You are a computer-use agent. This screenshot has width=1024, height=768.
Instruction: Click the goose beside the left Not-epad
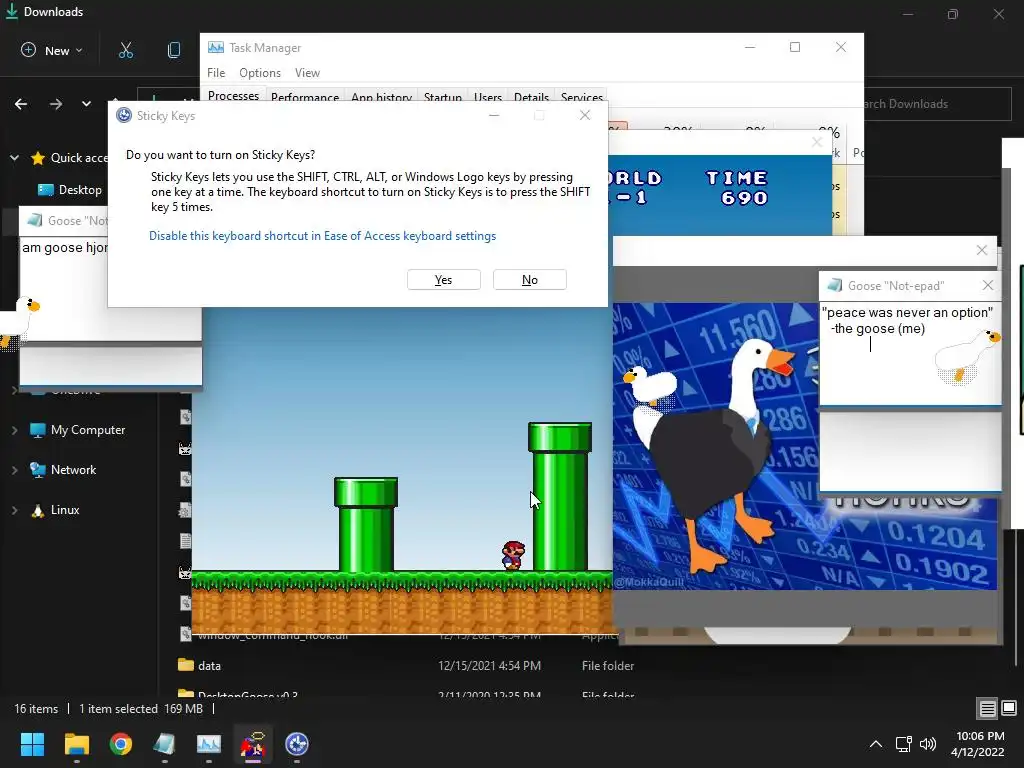19,322
